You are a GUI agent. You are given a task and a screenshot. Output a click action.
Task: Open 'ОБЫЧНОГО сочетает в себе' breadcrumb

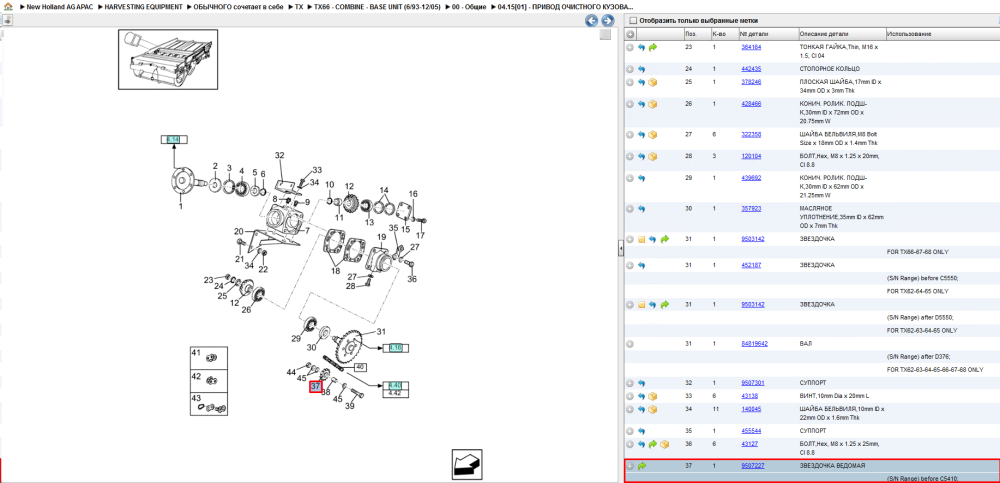pos(238,6)
